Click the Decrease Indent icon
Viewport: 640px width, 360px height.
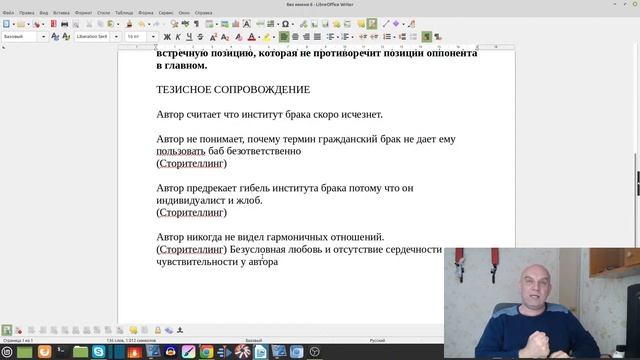click(373, 37)
